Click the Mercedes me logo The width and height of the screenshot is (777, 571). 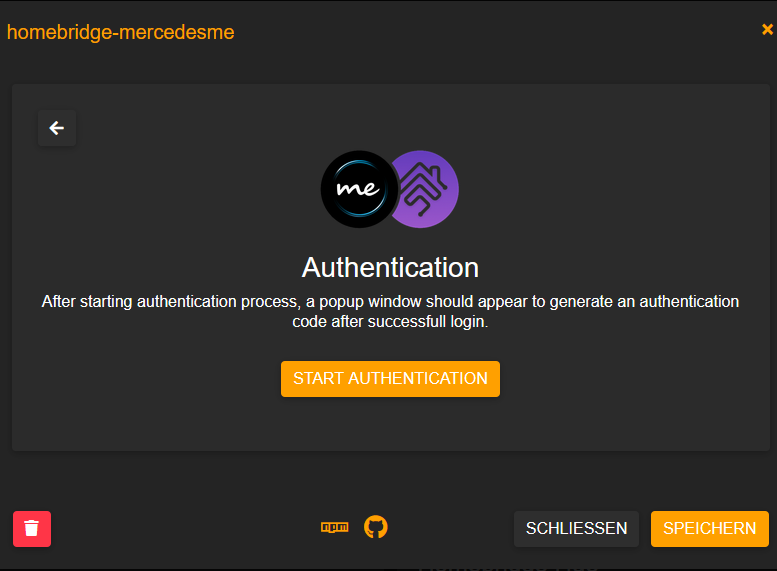pos(358,188)
